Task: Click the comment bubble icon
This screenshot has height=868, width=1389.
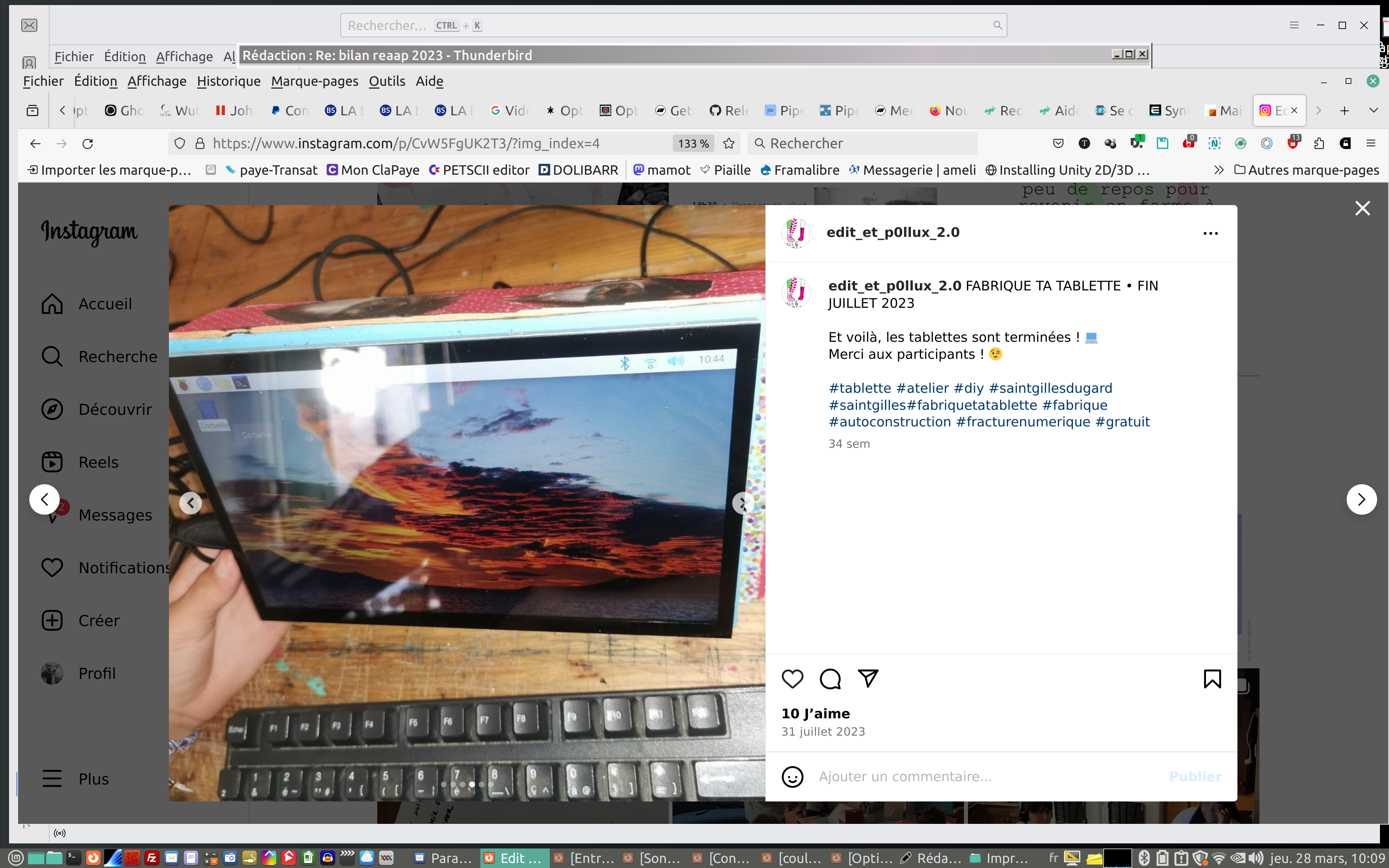Action: [830, 678]
